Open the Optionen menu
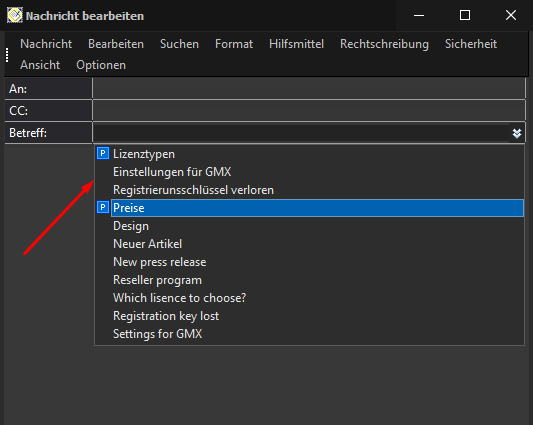Viewport: 533px width, 425px height. tap(101, 65)
